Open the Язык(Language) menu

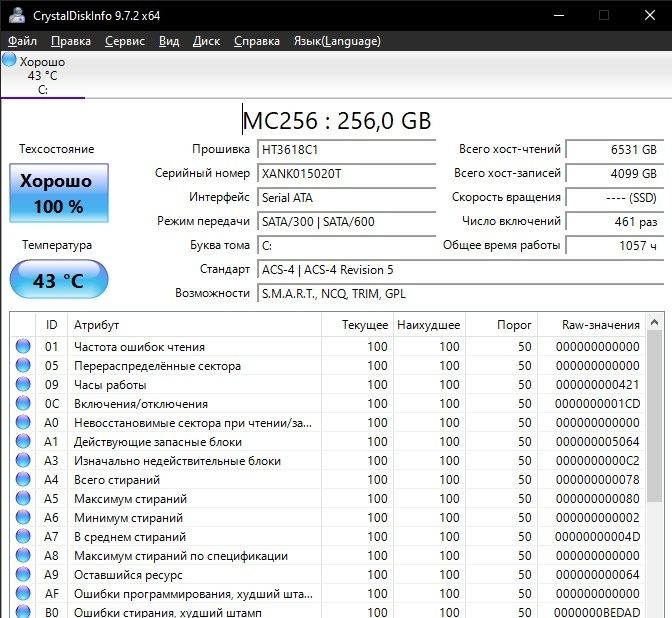[337, 41]
